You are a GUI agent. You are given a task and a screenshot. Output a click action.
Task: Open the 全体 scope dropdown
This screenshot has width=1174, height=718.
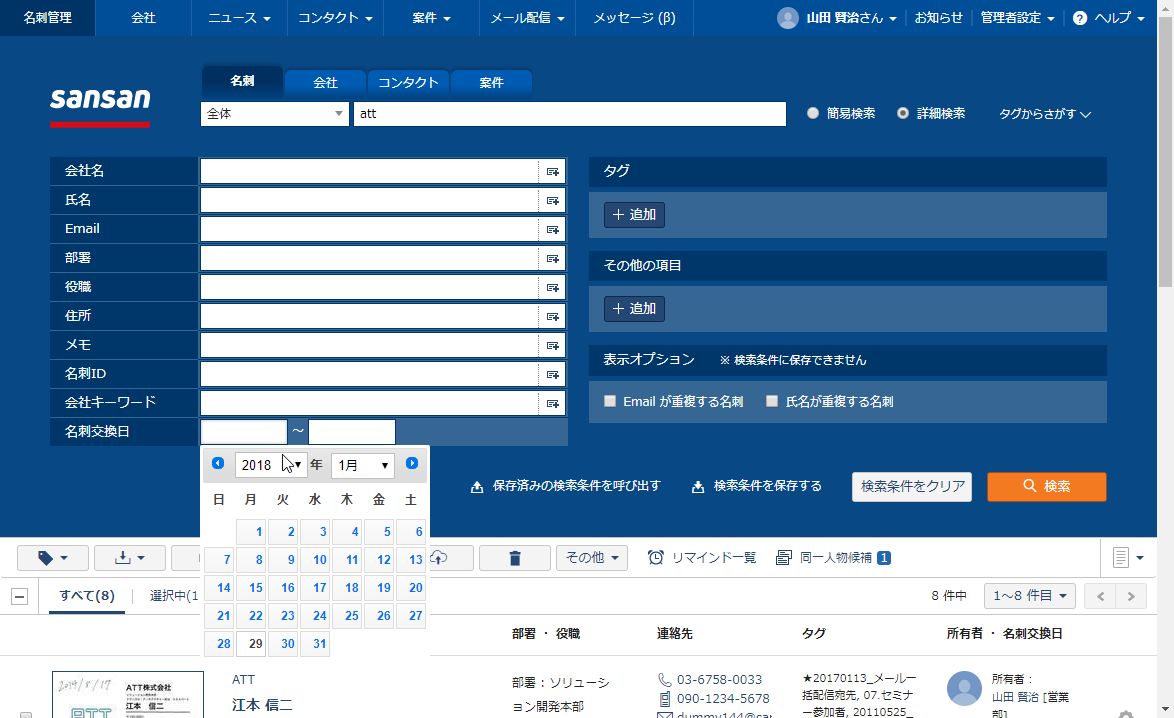tap(275, 114)
